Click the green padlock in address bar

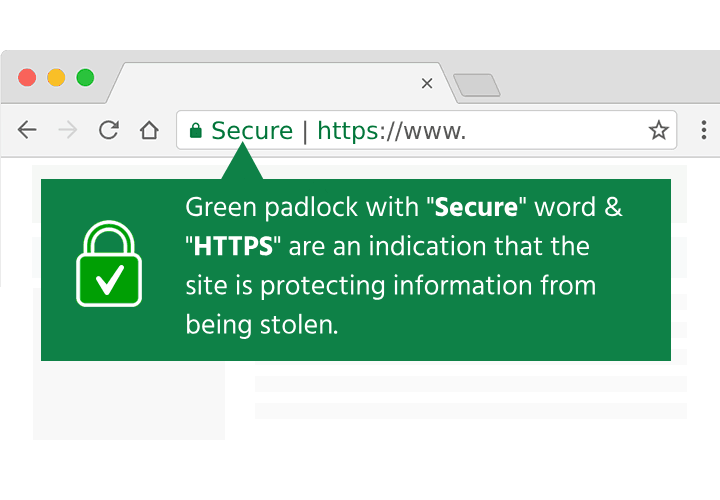(196, 131)
